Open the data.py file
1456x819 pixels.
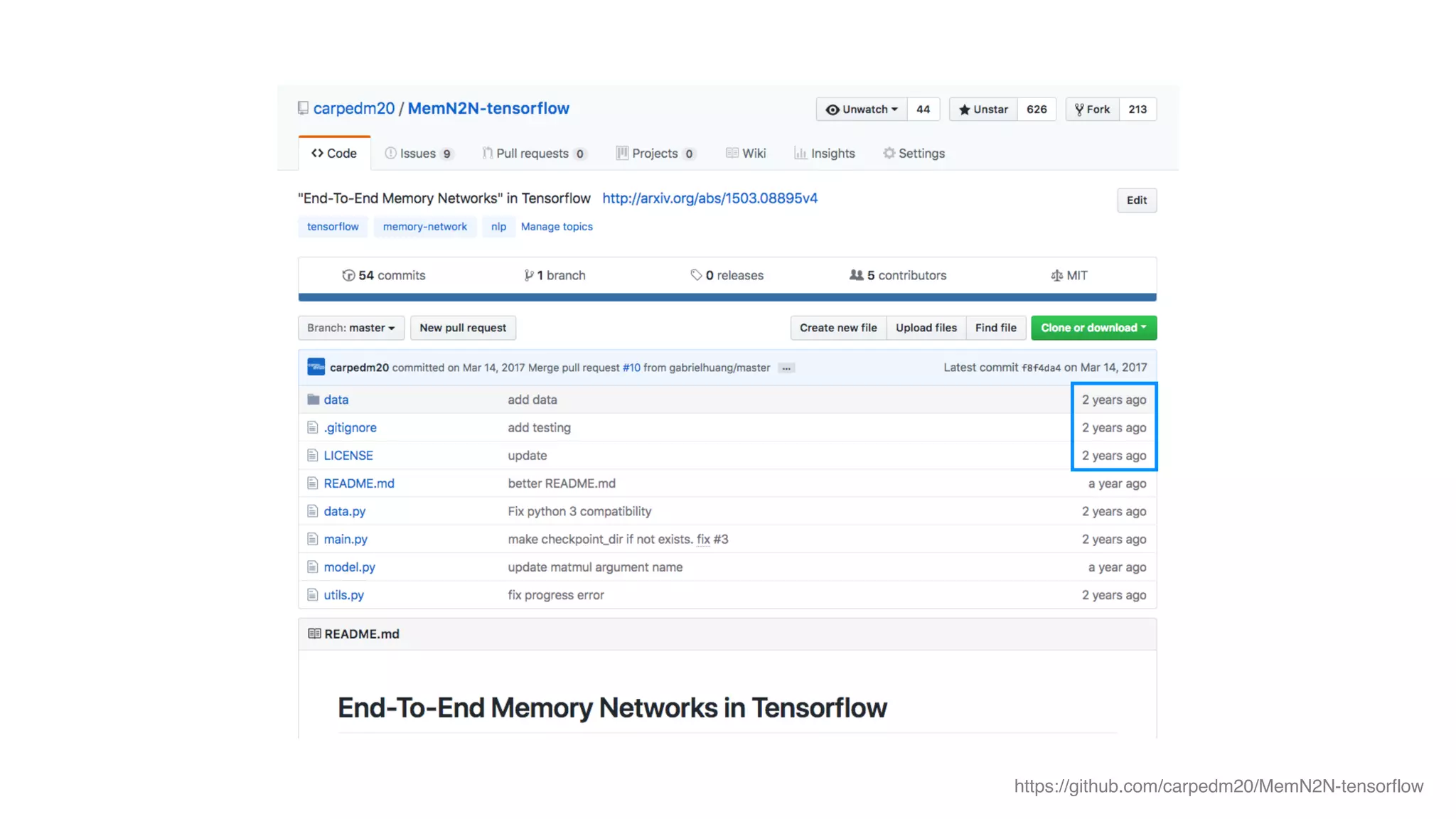(x=345, y=511)
